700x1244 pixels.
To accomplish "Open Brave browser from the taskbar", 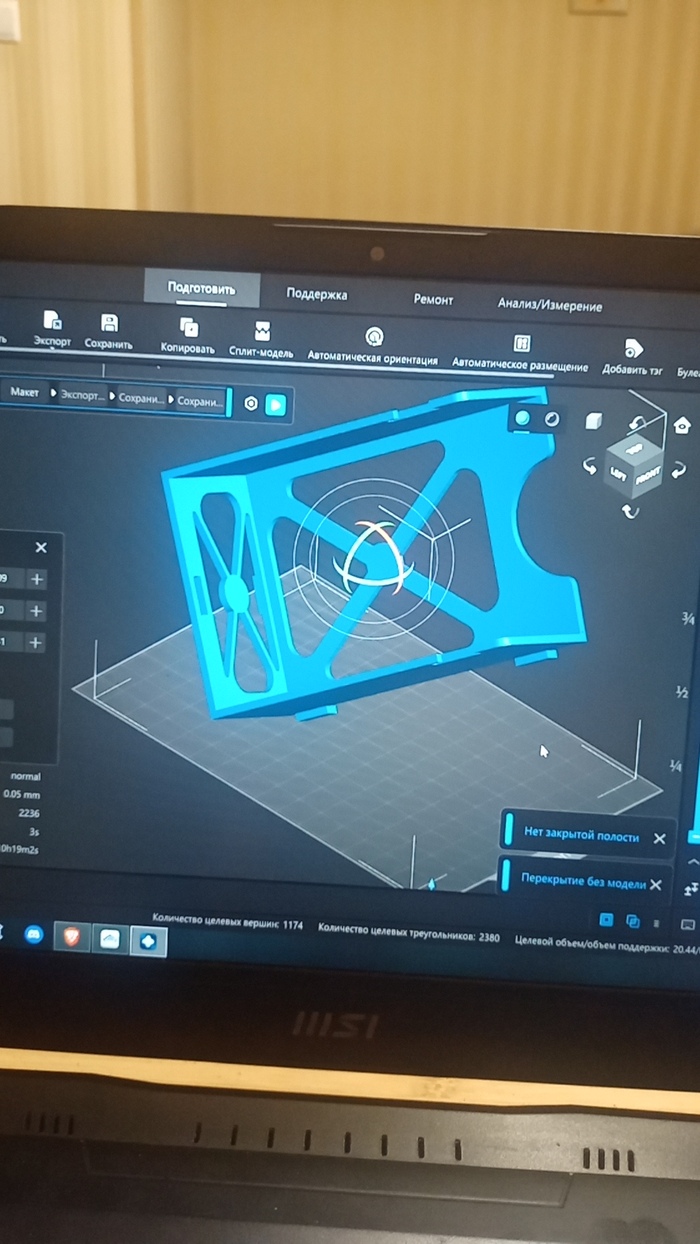I will pos(71,936).
